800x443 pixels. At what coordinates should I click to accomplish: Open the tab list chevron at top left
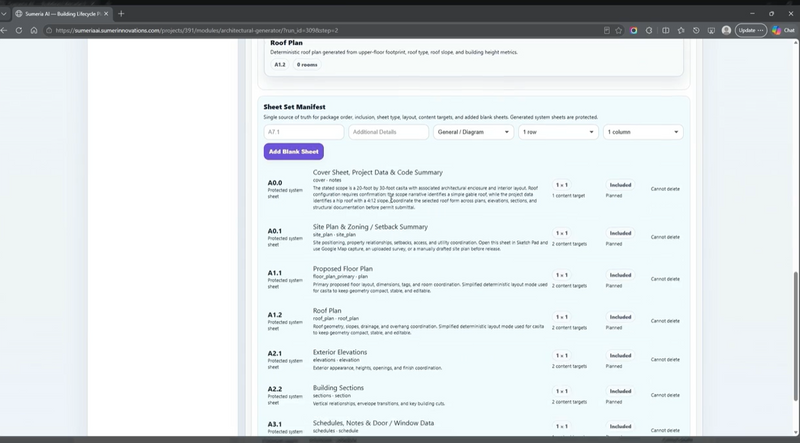pyautogui.click(x=4, y=14)
